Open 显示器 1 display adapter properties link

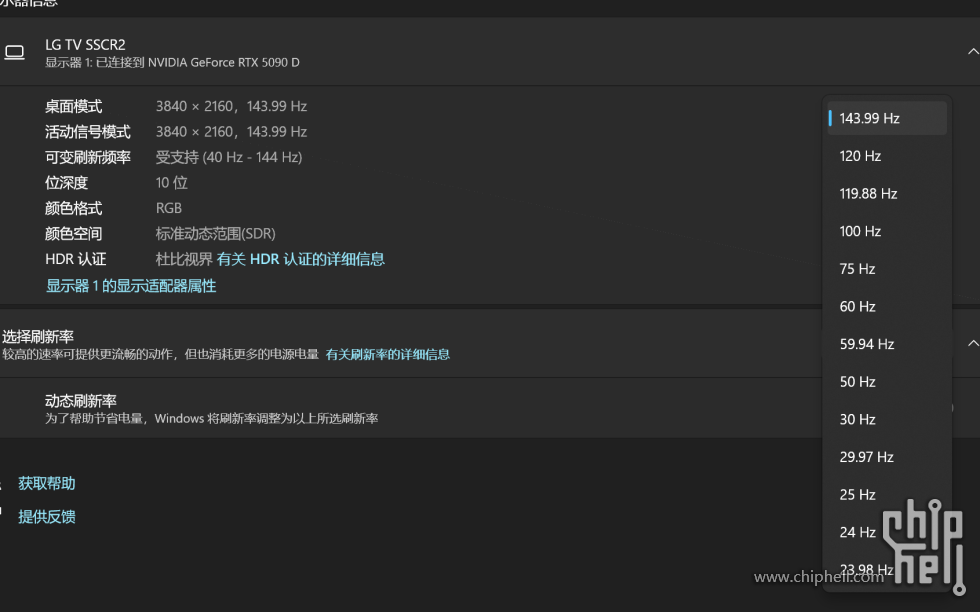[x=130, y=286]
